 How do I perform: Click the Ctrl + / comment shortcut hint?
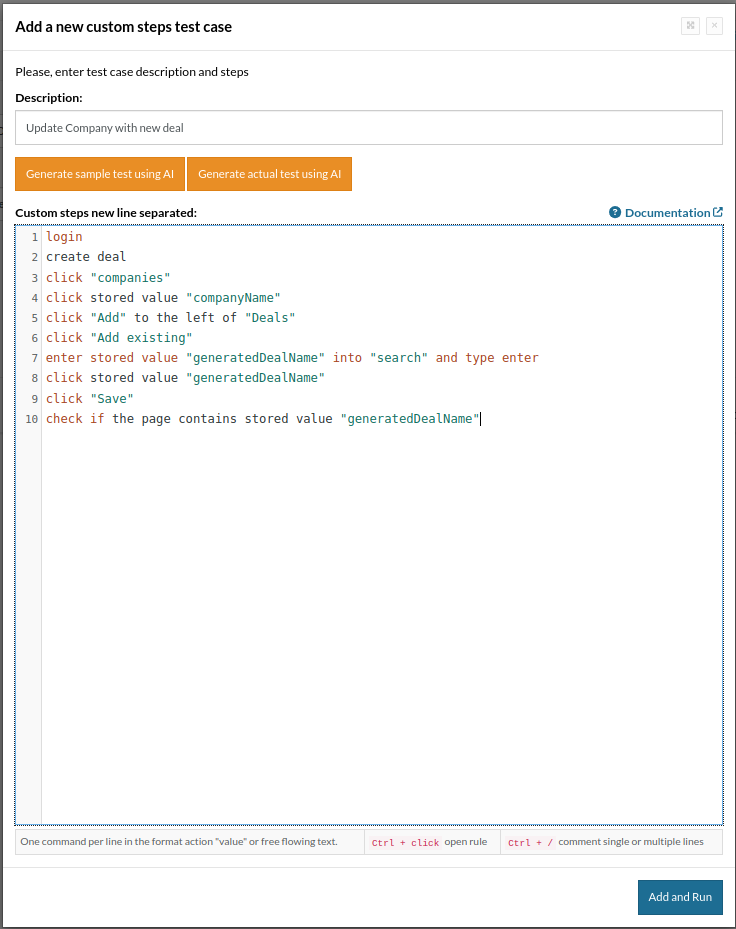click(x=605, y=842)
